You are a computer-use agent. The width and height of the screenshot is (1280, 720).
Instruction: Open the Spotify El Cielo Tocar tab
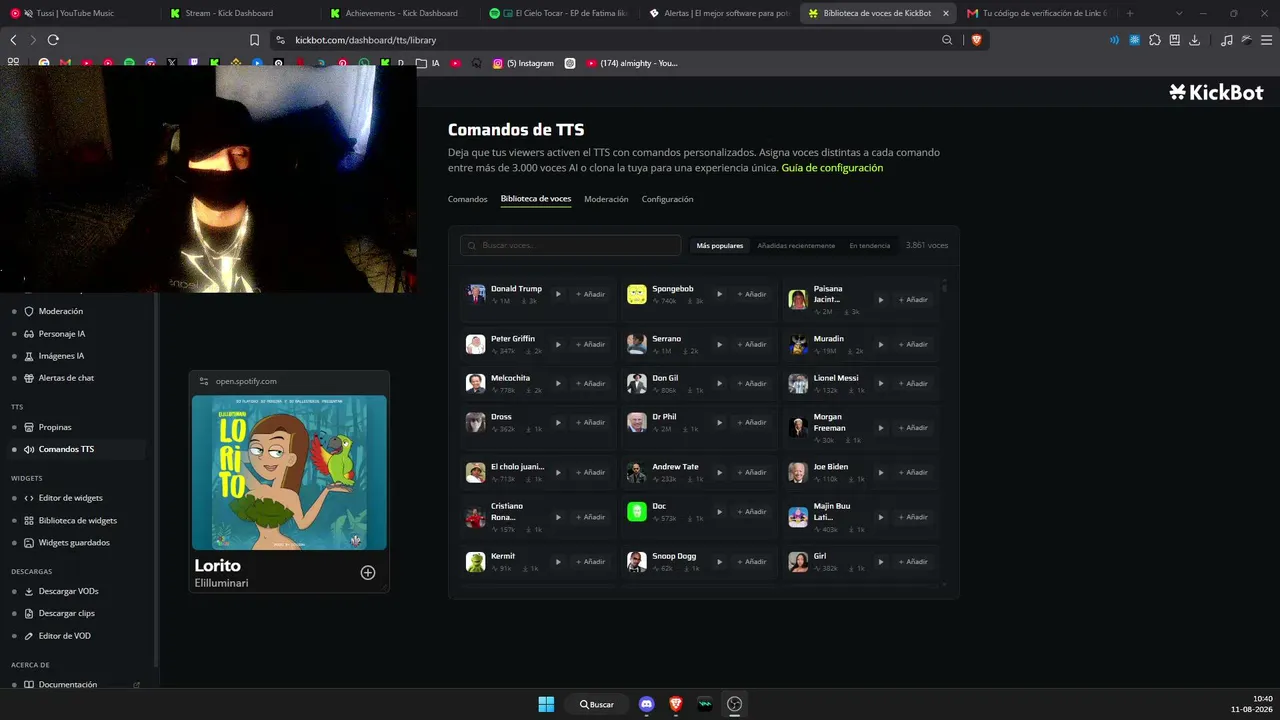pyautogui.click(x=560, y=13)
